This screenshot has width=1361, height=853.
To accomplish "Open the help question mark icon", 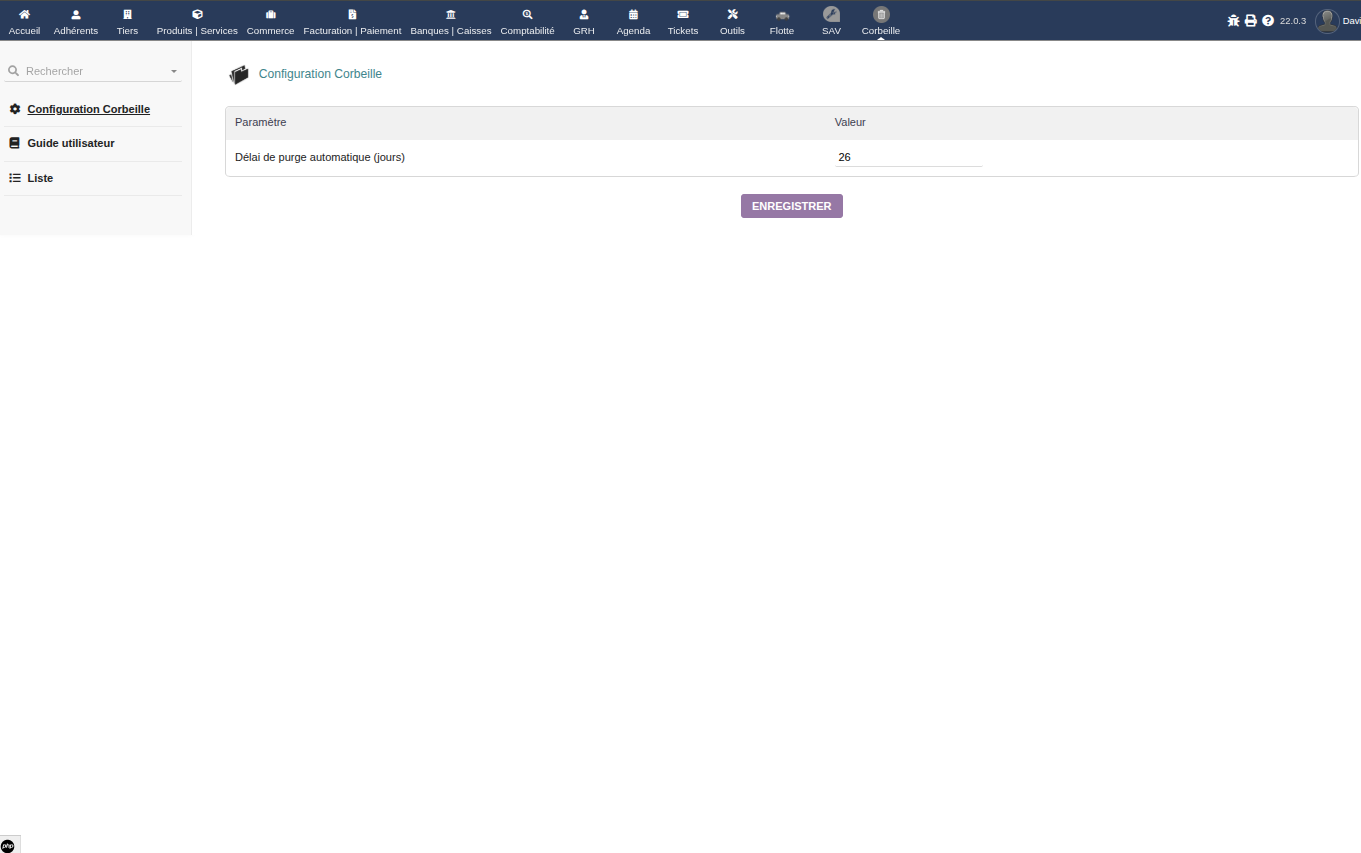I will [1268, 20].
